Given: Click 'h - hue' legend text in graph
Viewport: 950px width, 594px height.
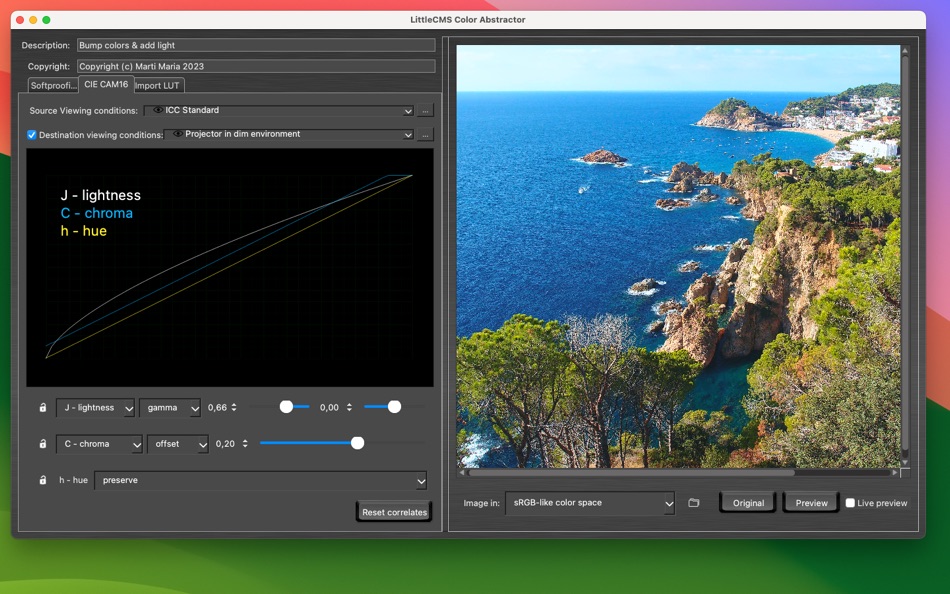Looking at the screenshot, I should 84,231.
